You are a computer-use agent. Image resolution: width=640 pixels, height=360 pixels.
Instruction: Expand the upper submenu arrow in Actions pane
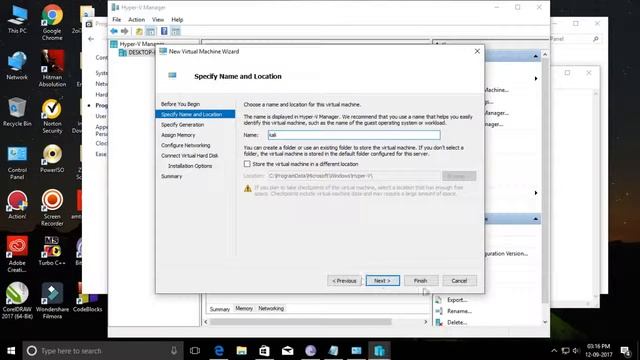(x=536, y=78)
